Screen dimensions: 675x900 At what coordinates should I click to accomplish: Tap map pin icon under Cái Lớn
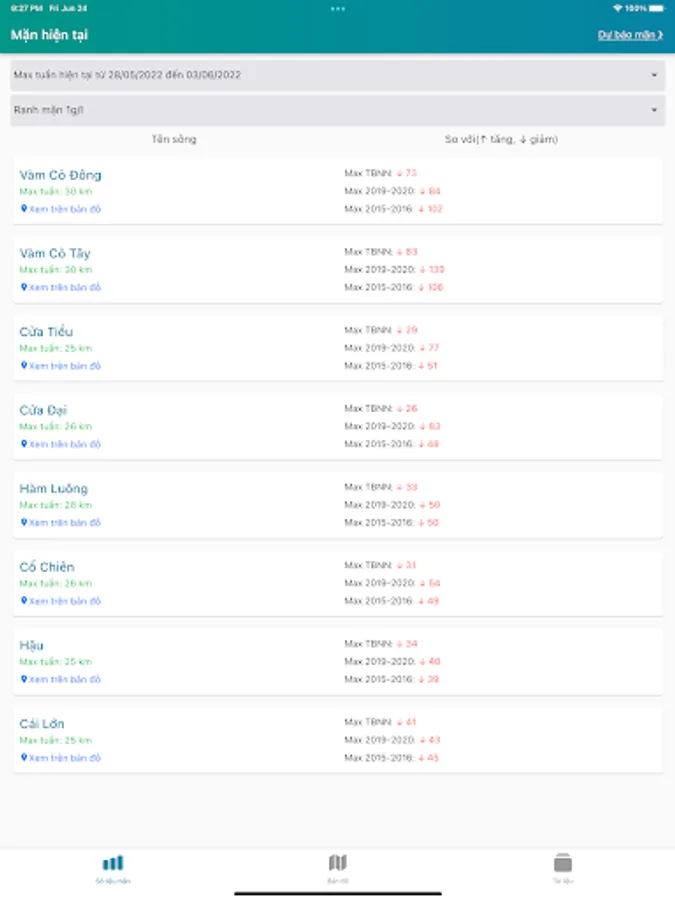coord(24,758)
